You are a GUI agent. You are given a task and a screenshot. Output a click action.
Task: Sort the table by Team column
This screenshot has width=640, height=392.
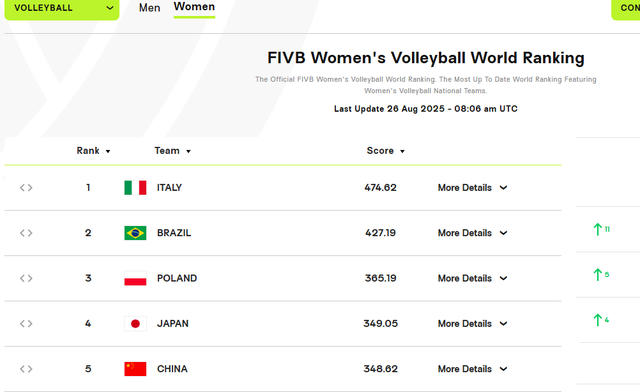click(x=173, y=151)
